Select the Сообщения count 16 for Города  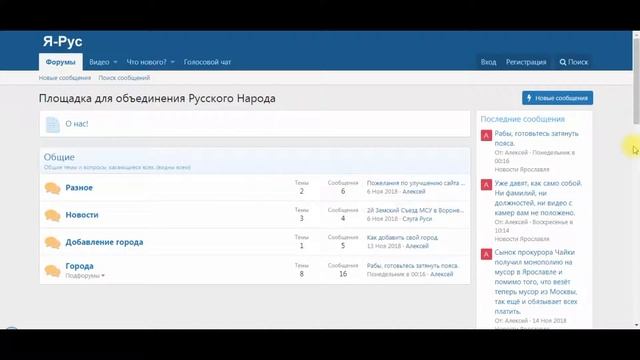point(343,274)
